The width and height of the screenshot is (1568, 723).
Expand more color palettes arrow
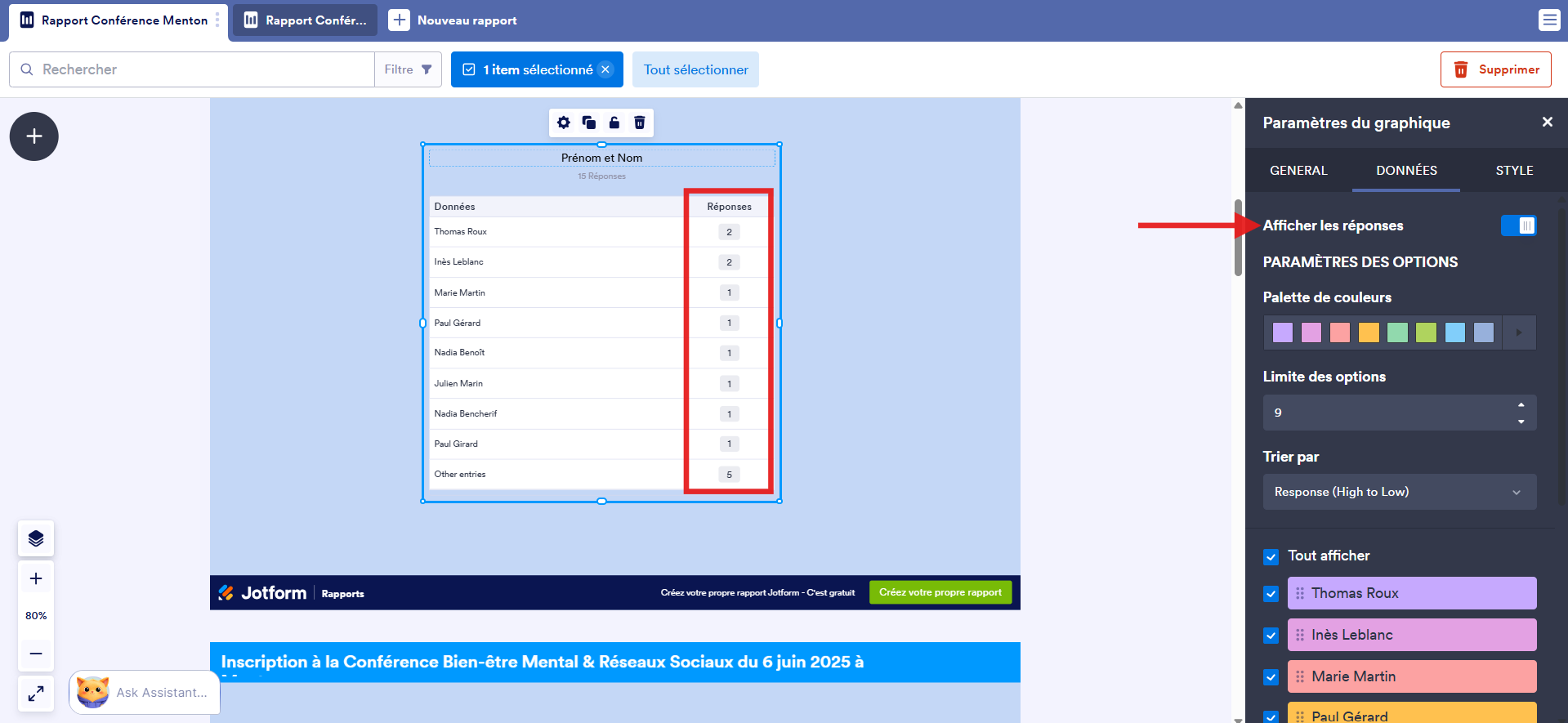click(x=1519, y=332)
